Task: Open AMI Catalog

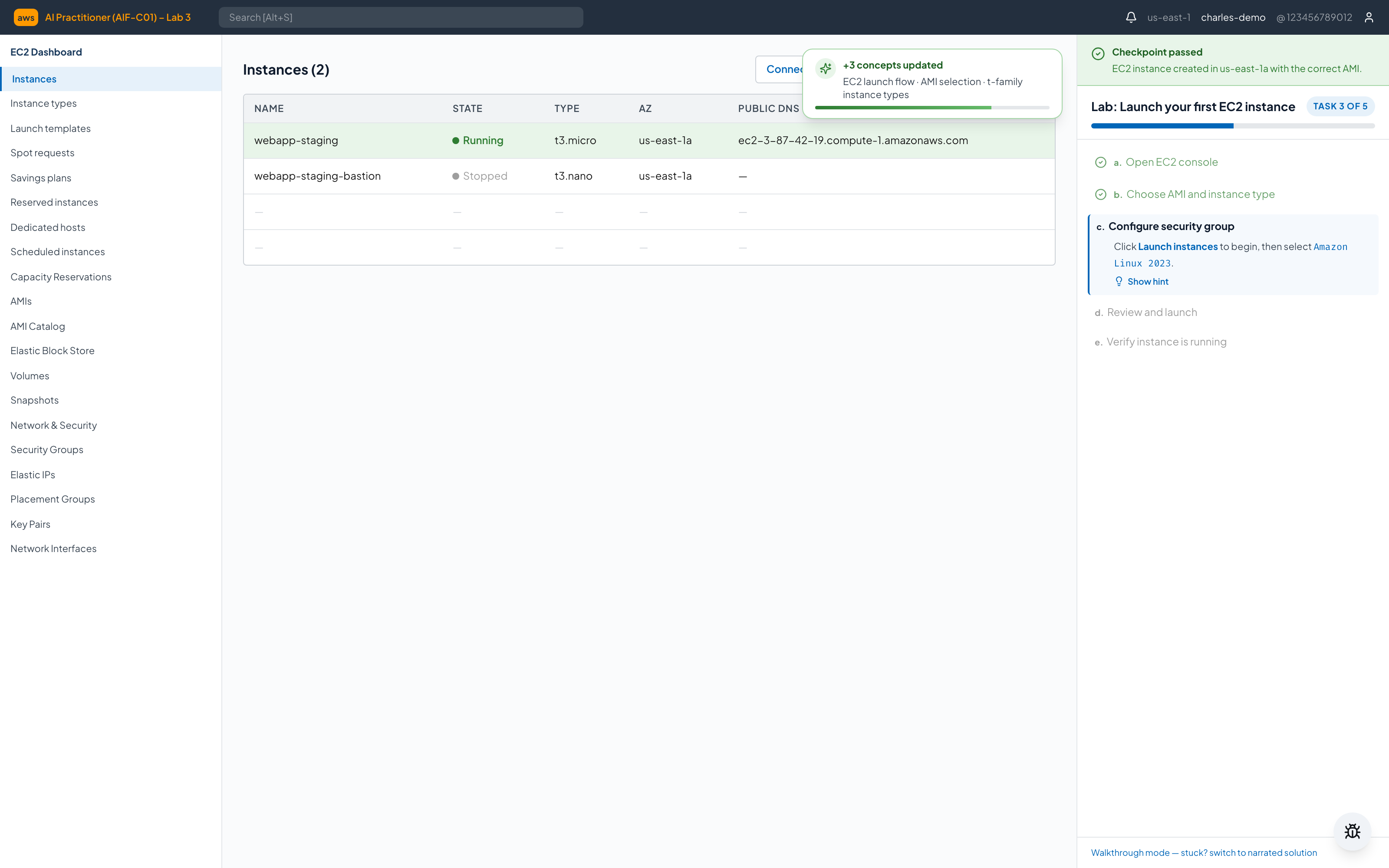Action: tap(38, 326)
